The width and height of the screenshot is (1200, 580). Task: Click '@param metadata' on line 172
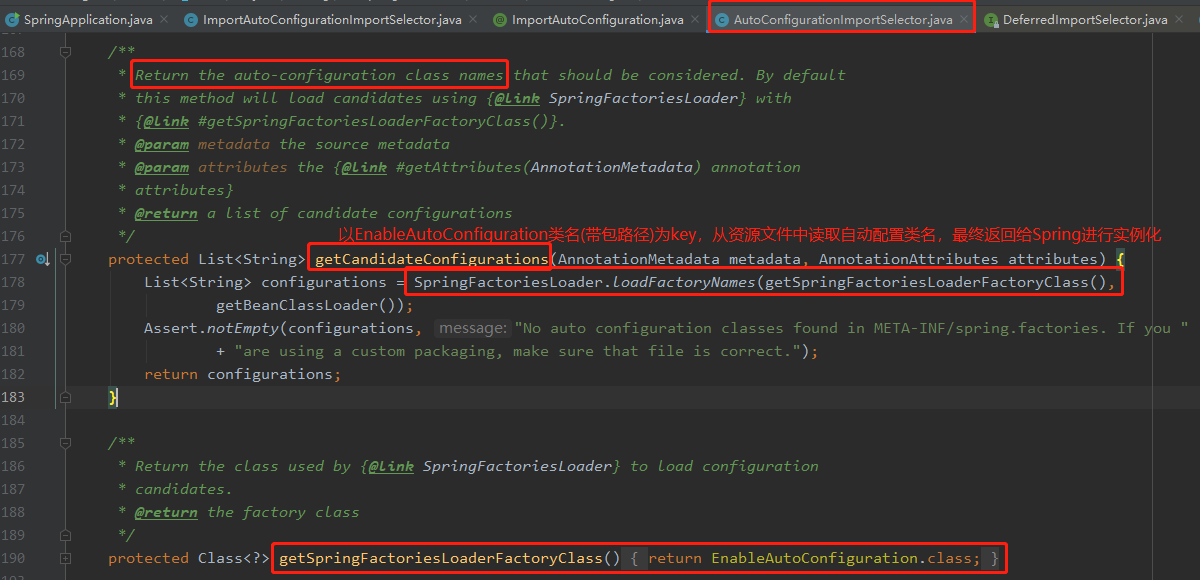(x=202, y=144)
